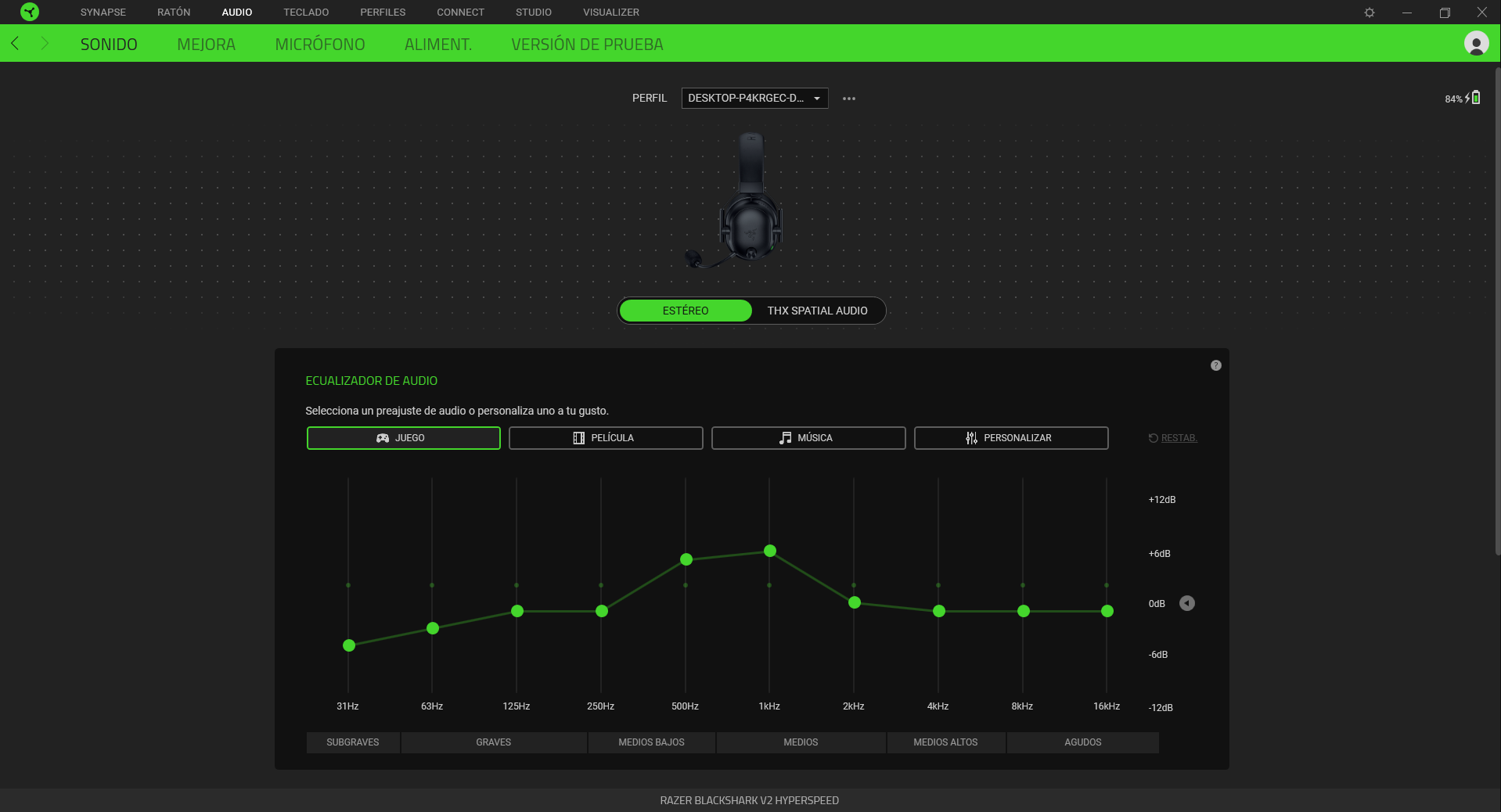Click the RAZER BLACKSHARK V2 HYPERSPEED label
This screenshot has height=812, width=1501.
749,800
